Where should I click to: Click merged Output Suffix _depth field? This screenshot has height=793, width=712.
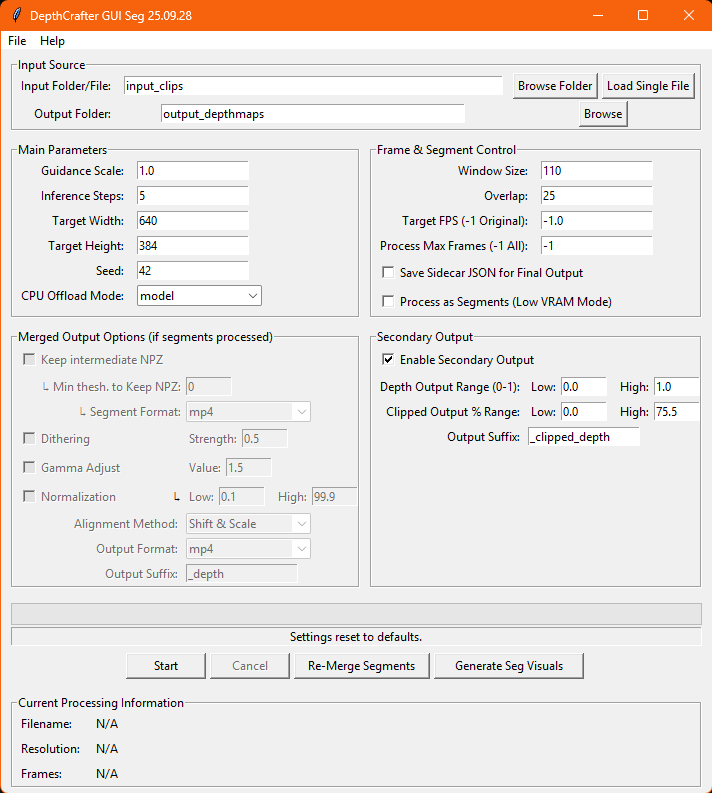pos(242,574)
